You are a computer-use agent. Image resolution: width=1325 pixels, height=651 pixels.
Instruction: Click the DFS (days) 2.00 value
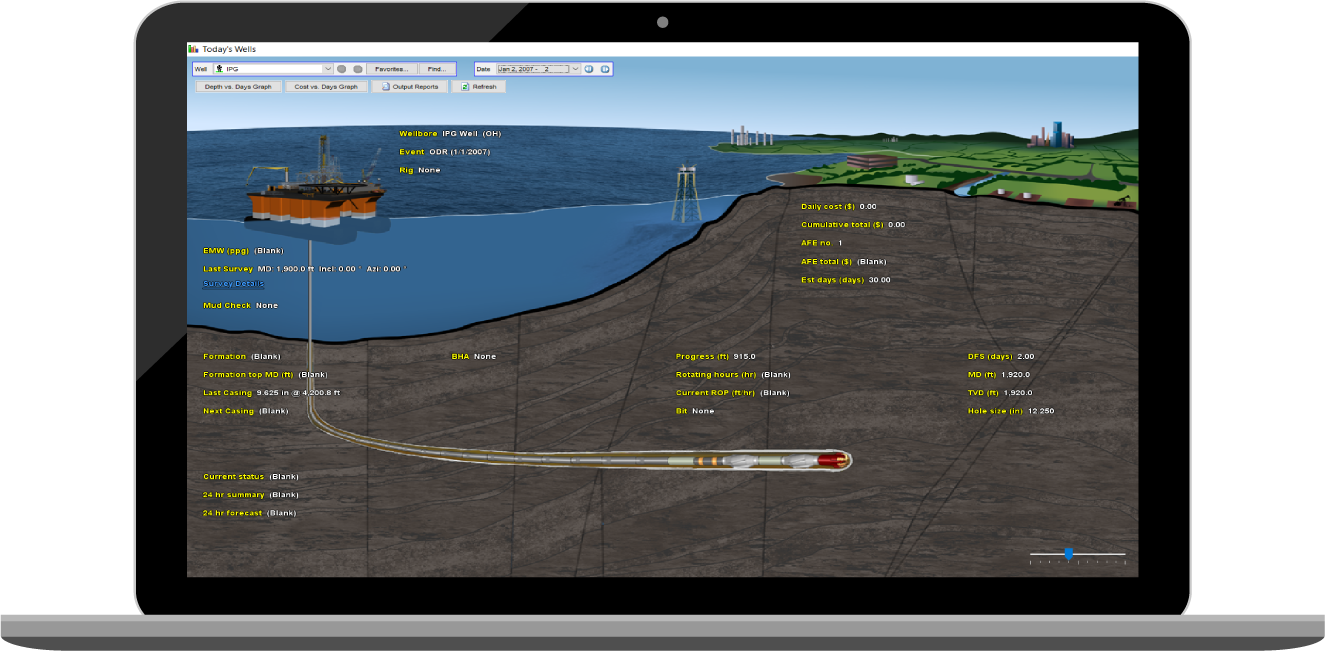tap(1026, 356)
